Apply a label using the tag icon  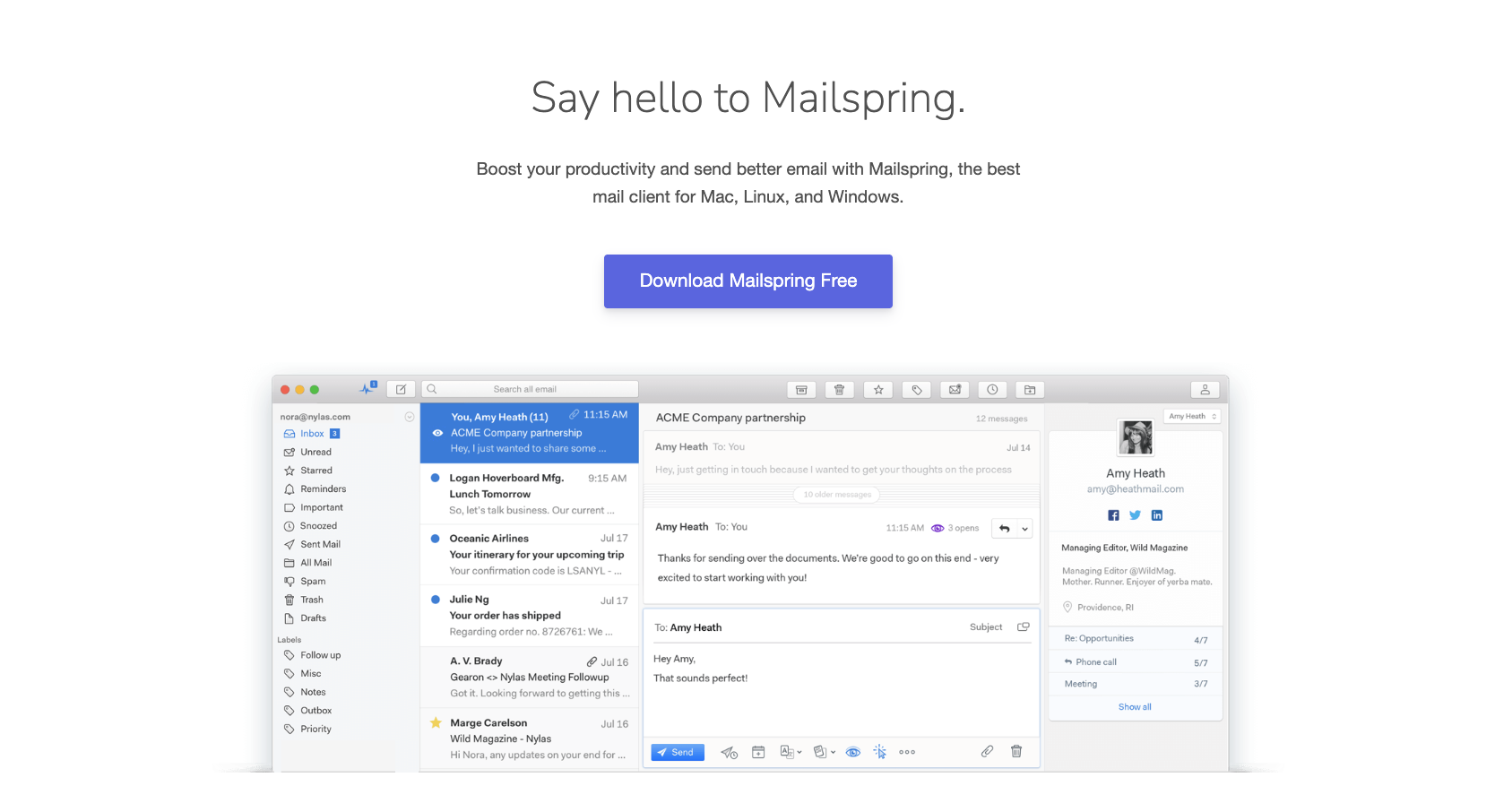click(x=916, y=389)
